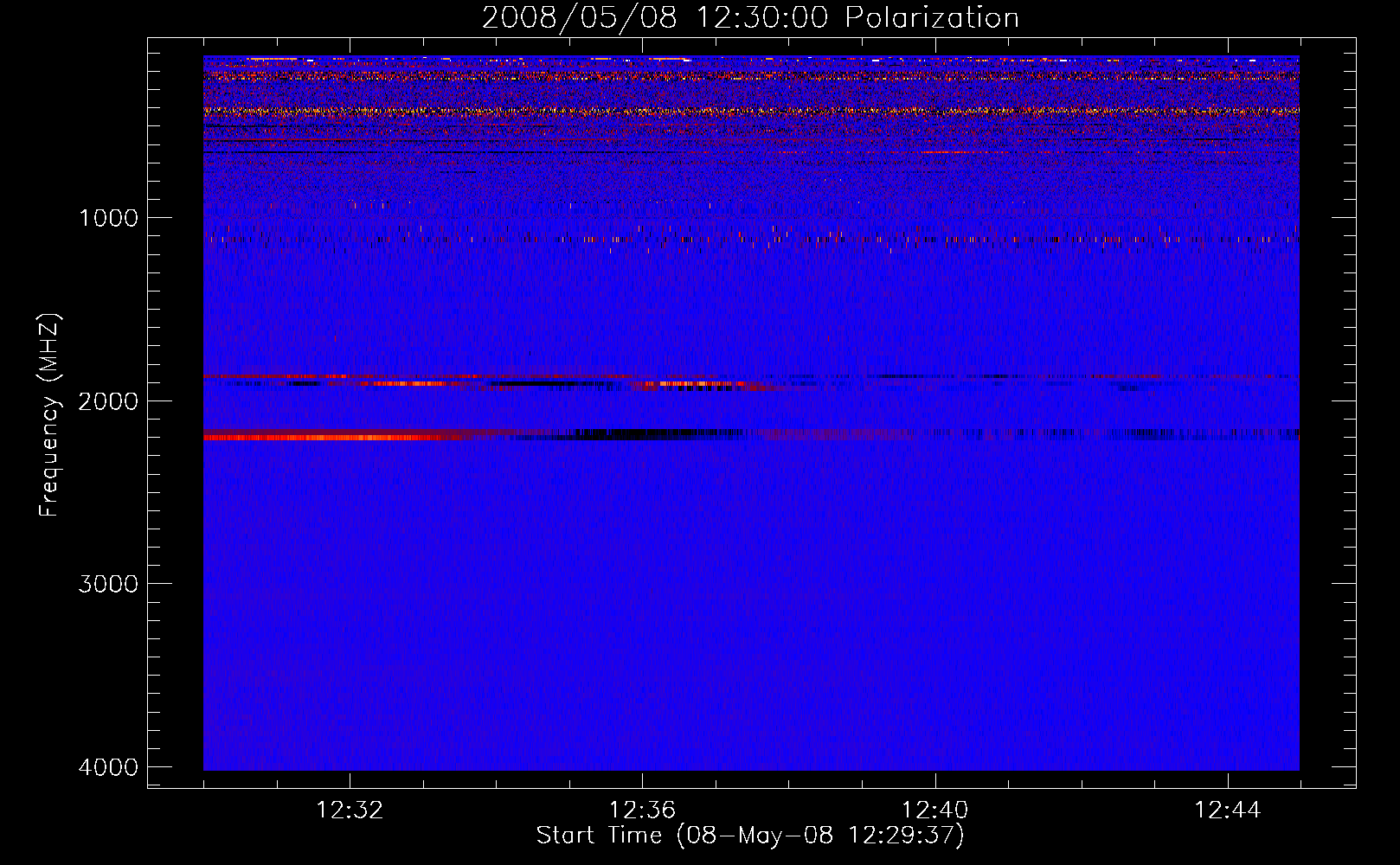
Task: Click the 12:32 time tick label
Action: click(x=350, y=811)
